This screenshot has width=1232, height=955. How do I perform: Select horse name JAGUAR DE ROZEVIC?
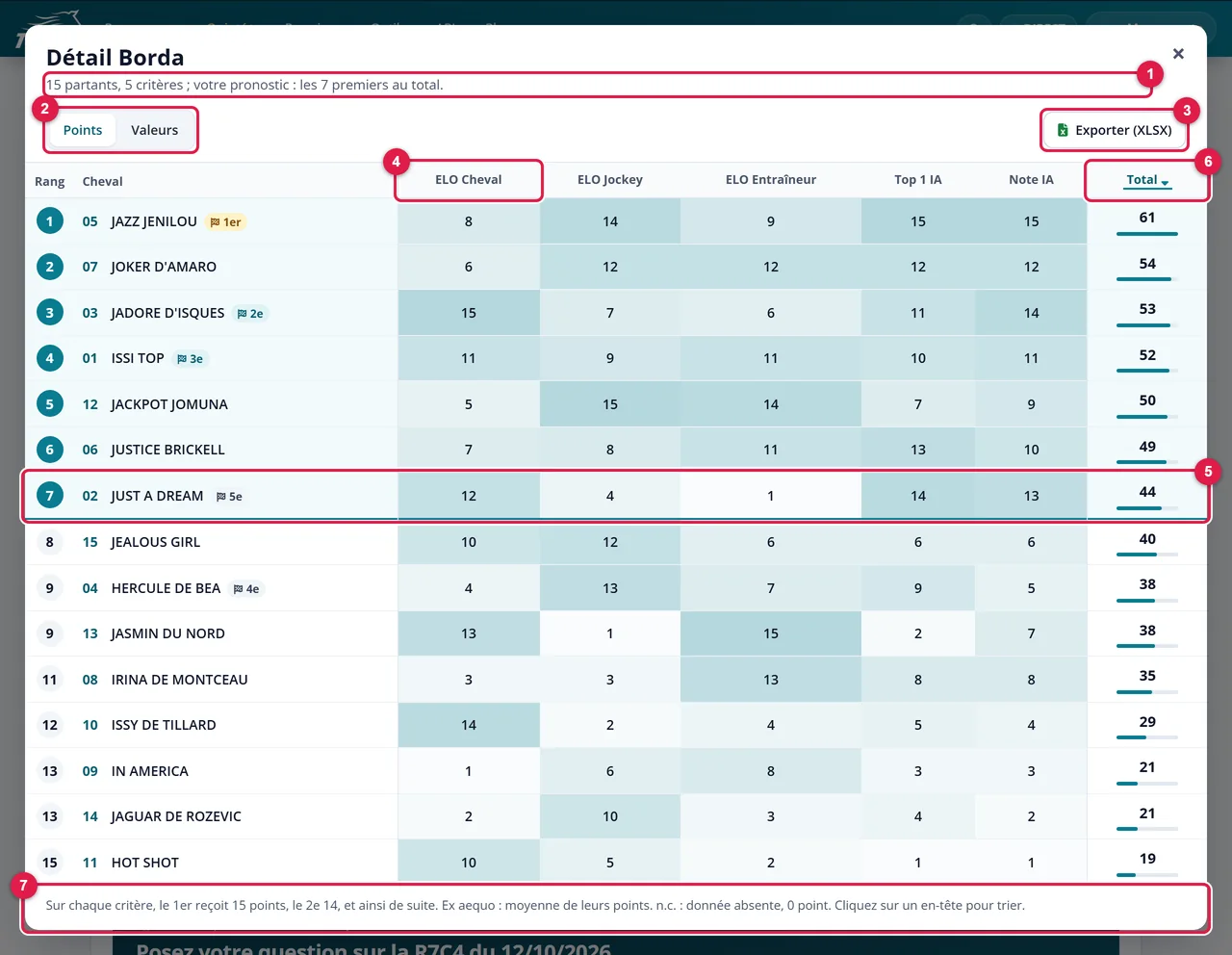176,816
